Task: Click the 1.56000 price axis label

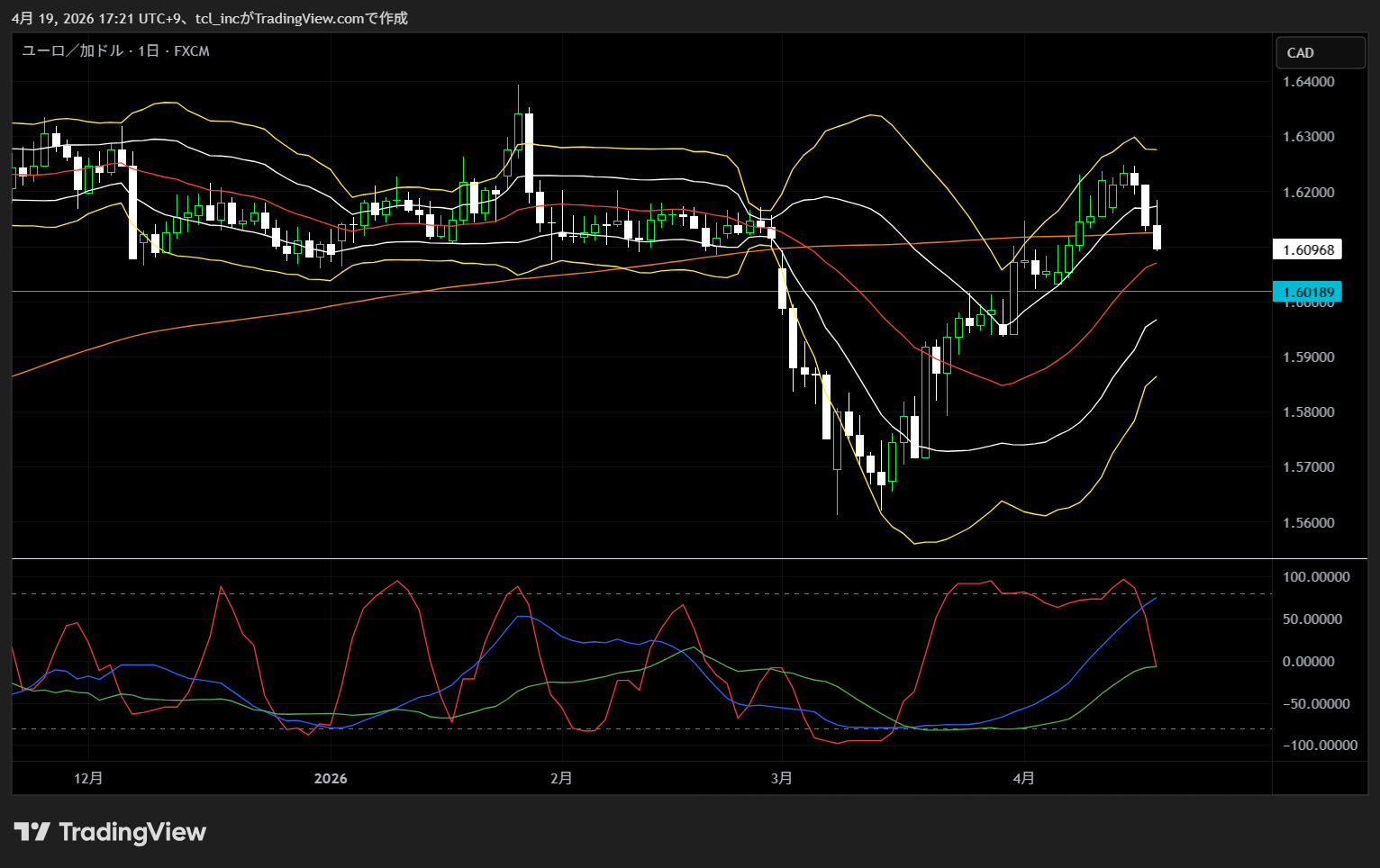Action: pyautogui.click(x=1308, y=523)
